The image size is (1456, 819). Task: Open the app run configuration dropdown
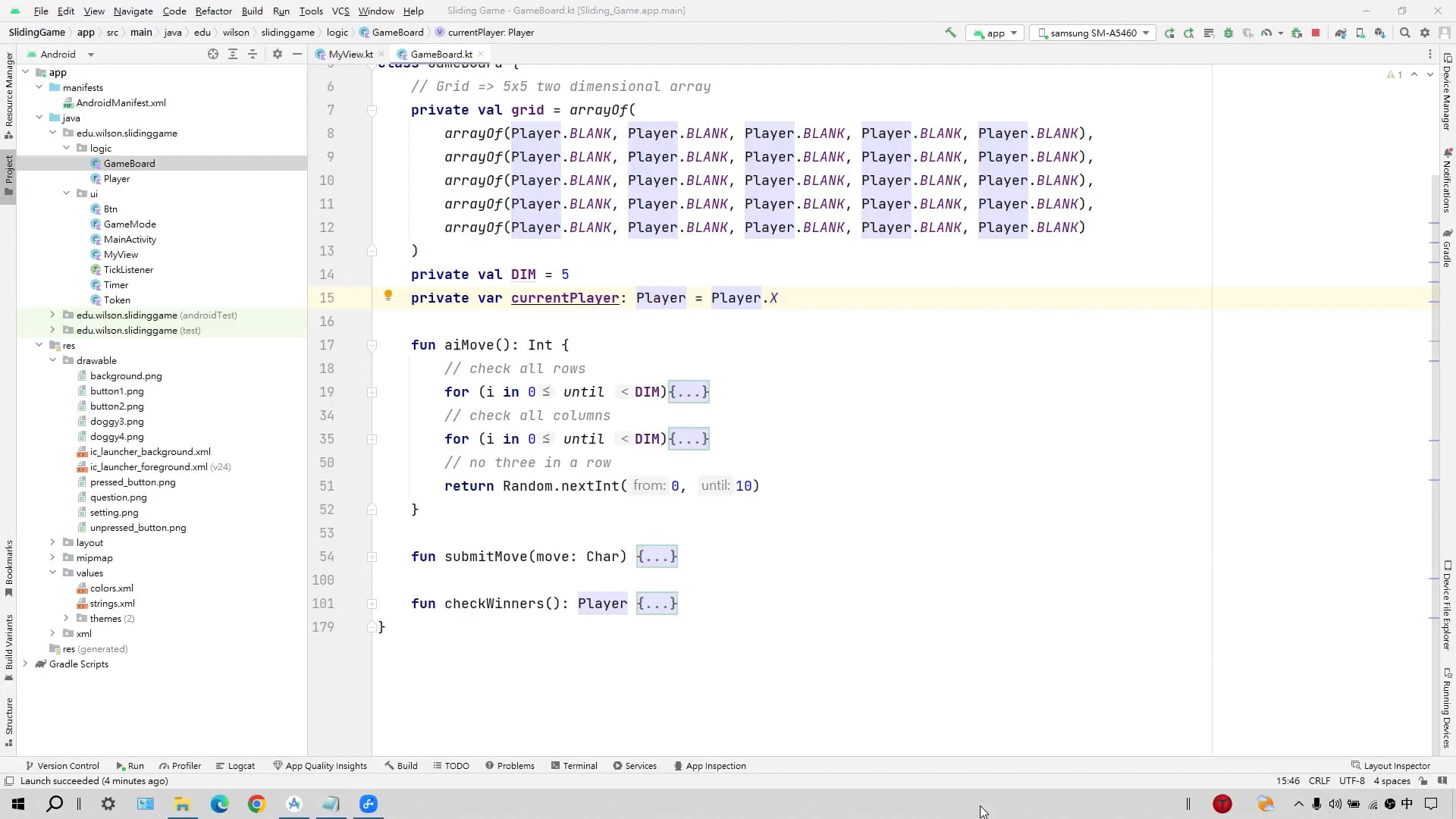pyautogui.click(x=995, y=33)
